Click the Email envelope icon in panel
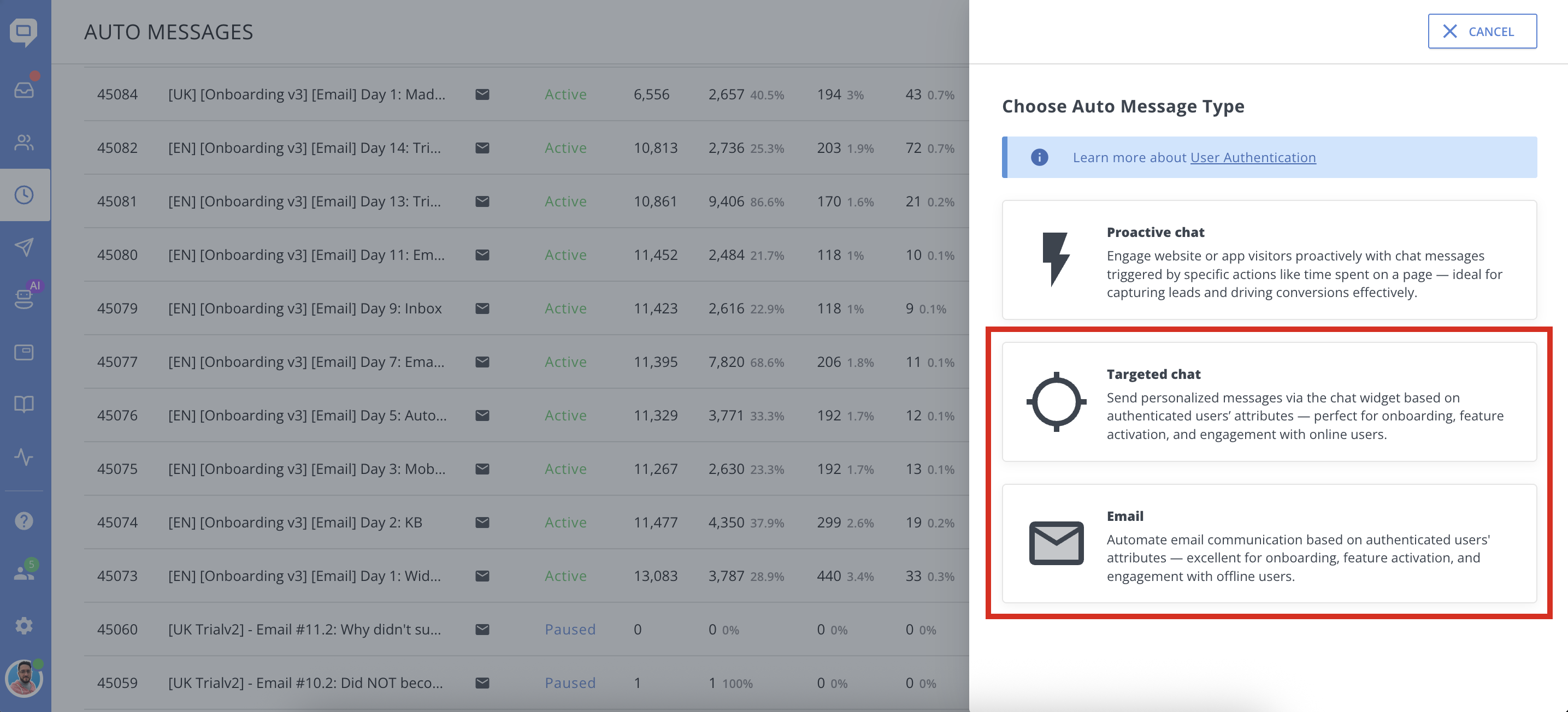 (x=1056, y=543)
